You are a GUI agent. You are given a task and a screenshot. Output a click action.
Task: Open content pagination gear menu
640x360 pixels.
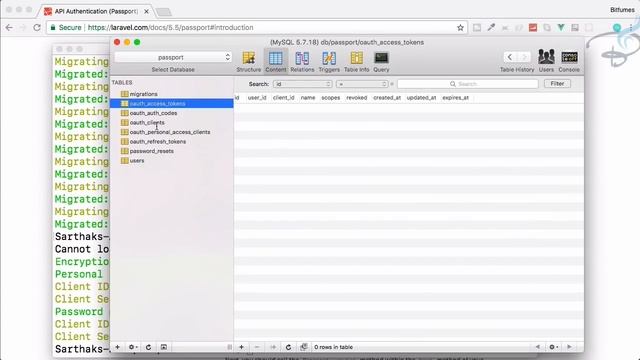(553, 347)
